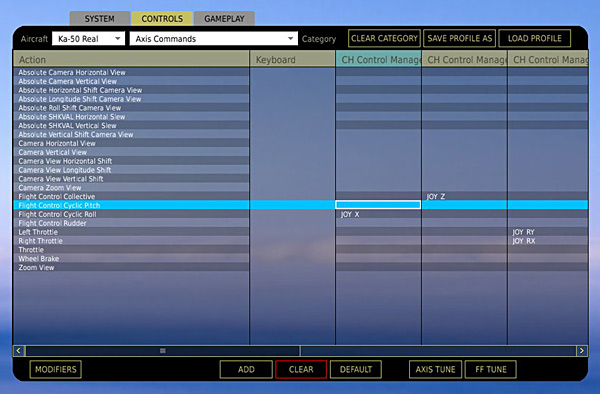The width and height of the screenshot is (600, 394).
Task: Go to the GAMEPLAY tab
Action: (224, 19)
